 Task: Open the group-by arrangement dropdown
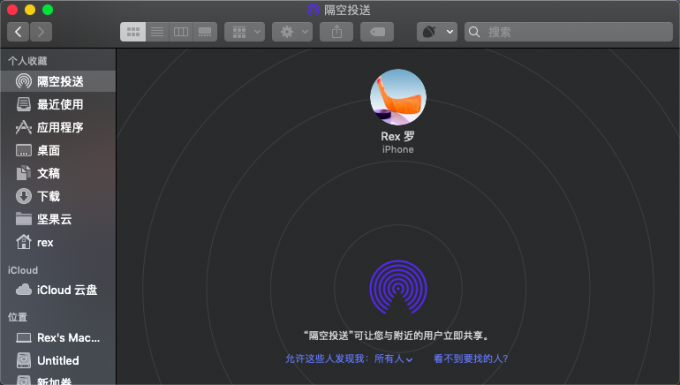(245, 32)
